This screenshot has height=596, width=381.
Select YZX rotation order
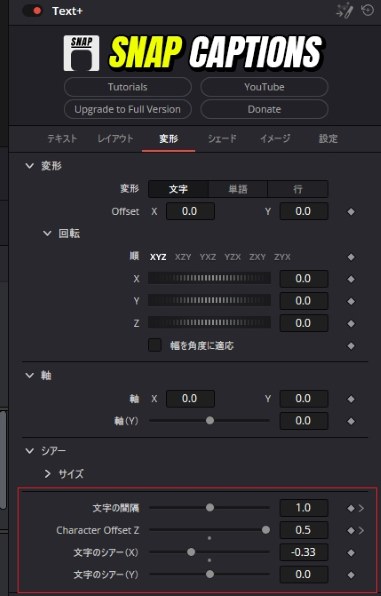(232, 257)
